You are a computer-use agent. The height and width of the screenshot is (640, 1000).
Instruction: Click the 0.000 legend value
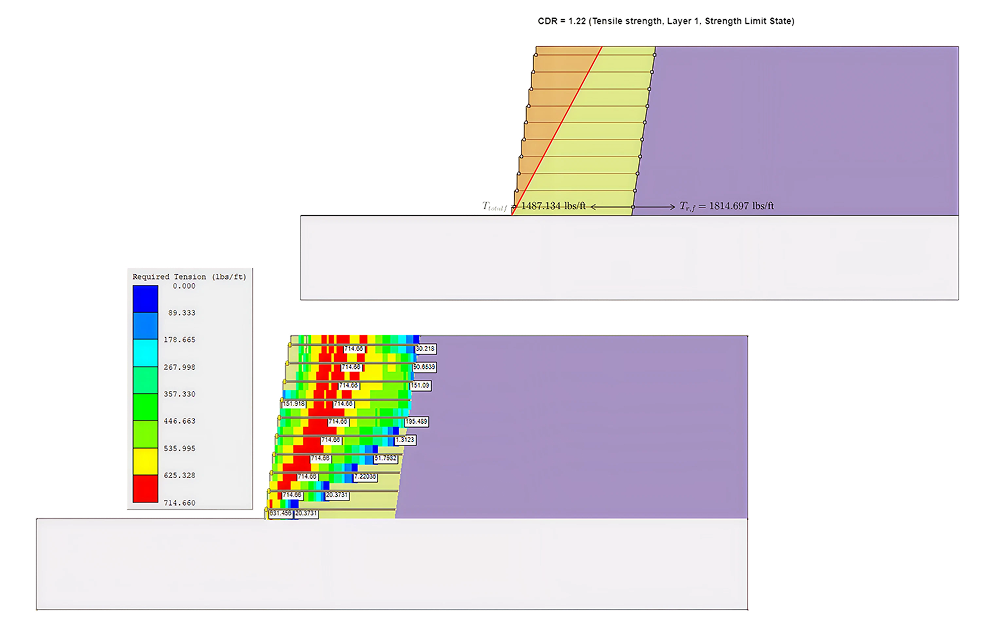(181, 286)
